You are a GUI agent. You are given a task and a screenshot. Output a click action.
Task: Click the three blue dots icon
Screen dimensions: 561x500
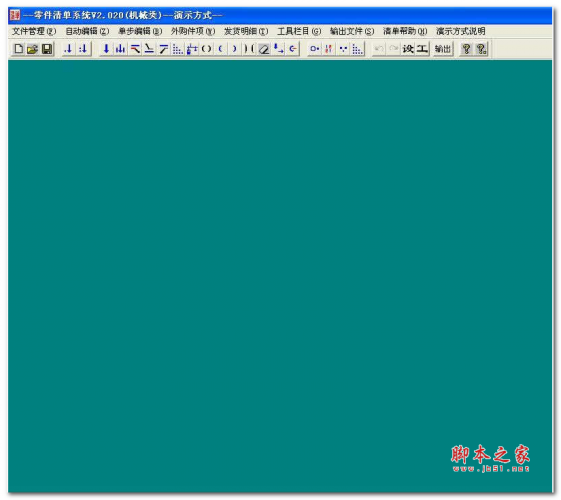[343, 49]
